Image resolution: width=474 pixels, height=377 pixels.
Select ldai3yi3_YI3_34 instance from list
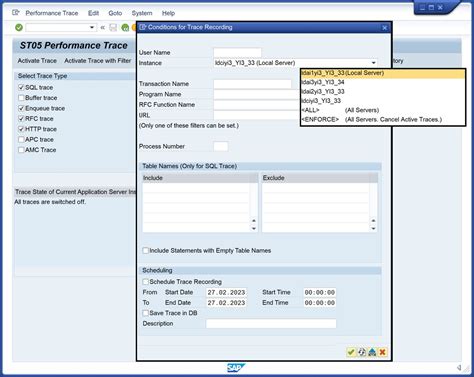point(383,82)
